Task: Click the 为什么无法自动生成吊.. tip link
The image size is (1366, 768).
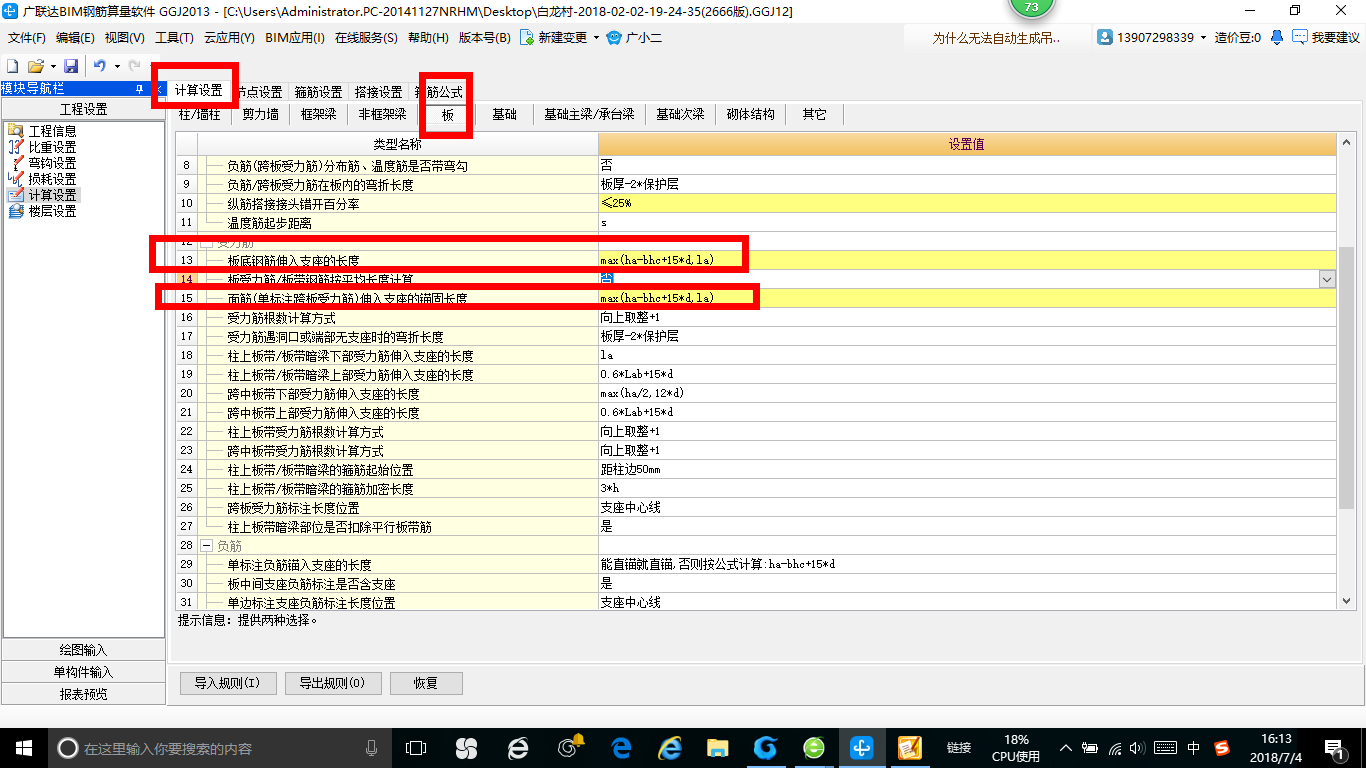Action: [x=996, y=38]
